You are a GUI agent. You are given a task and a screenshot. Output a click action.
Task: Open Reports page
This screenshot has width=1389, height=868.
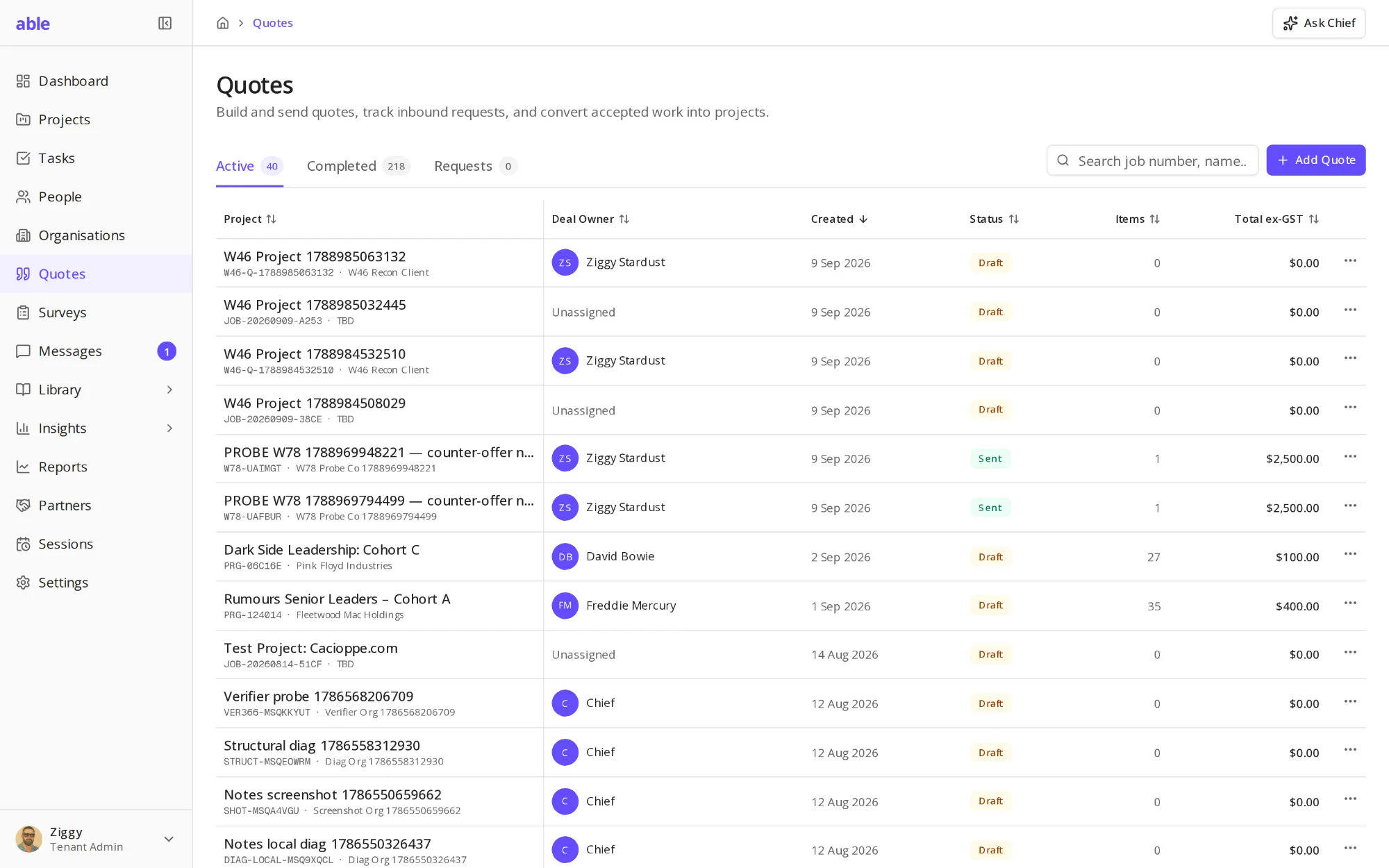tap(96, 467)
